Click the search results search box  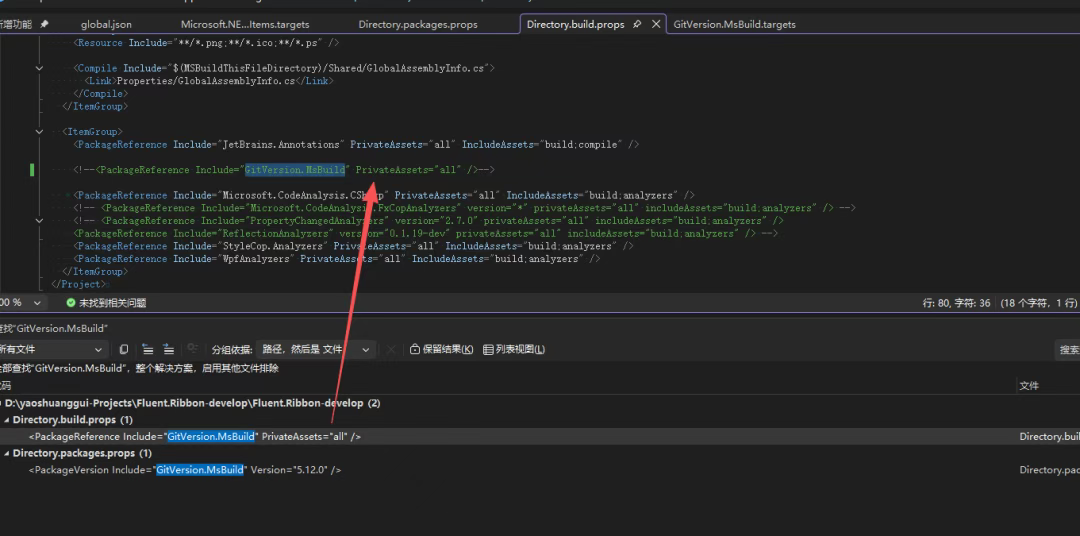1068,349
